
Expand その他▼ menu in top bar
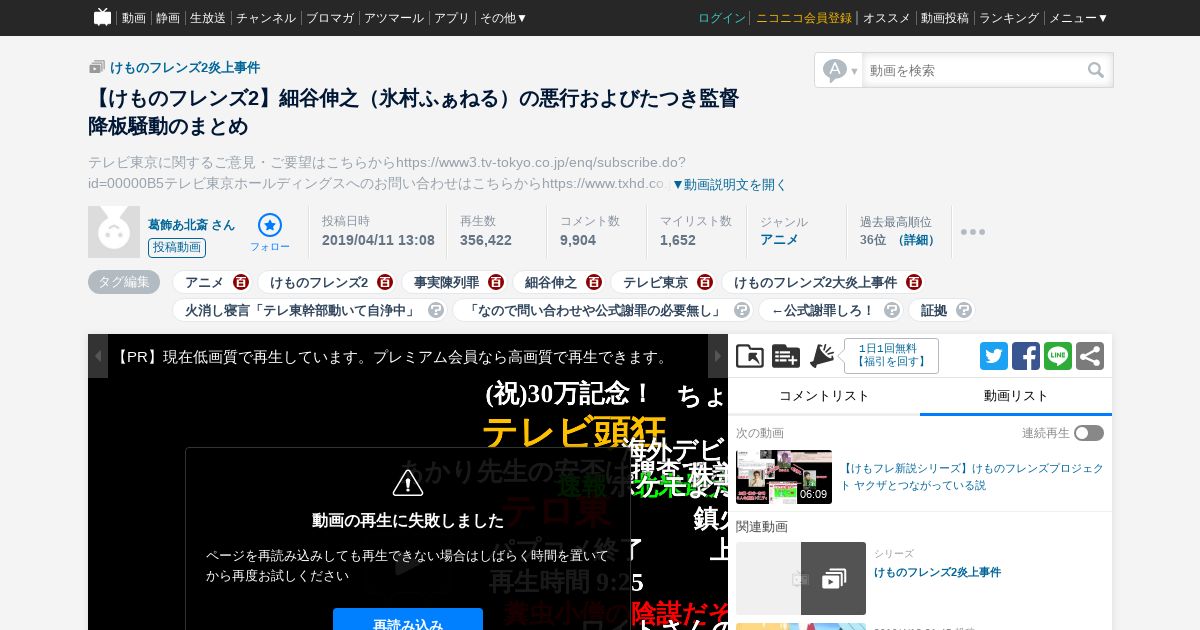pyautogui.click(x=503, y=18)
